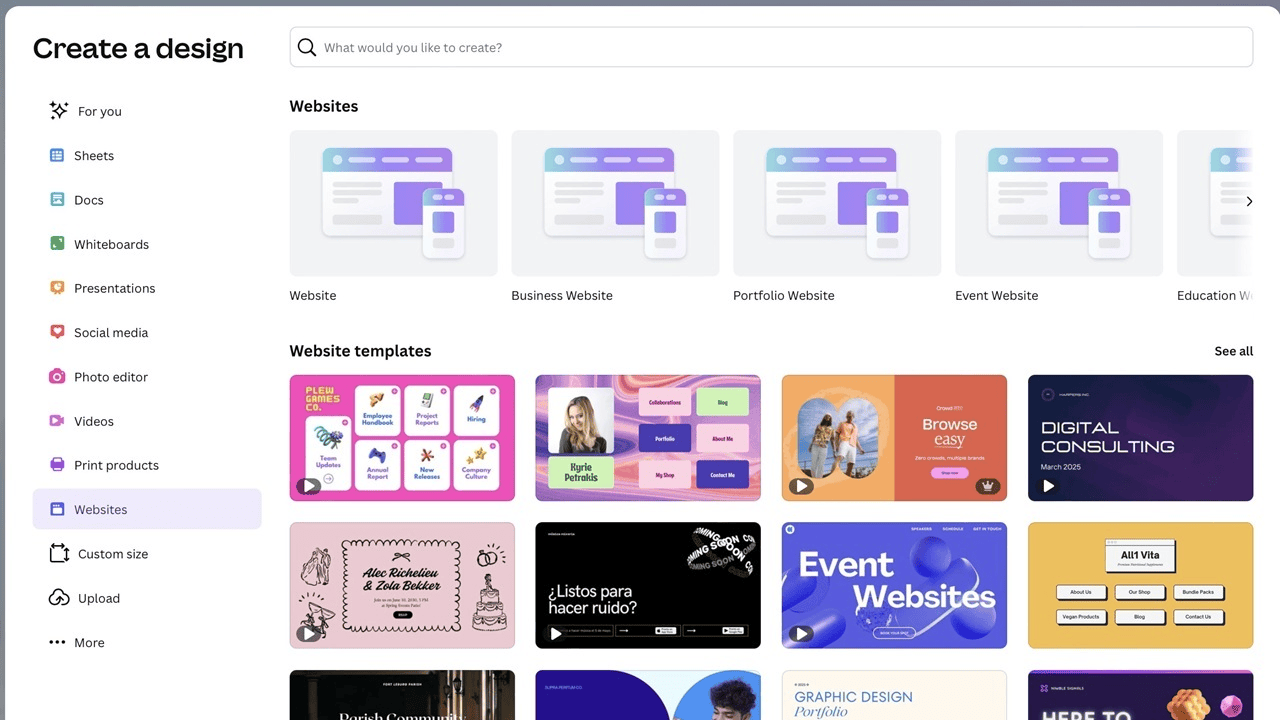Play the Digital Consulting template preview
Viewport: 1280px width, 720px height.
pyautogui.click(x=1048, y=486)
